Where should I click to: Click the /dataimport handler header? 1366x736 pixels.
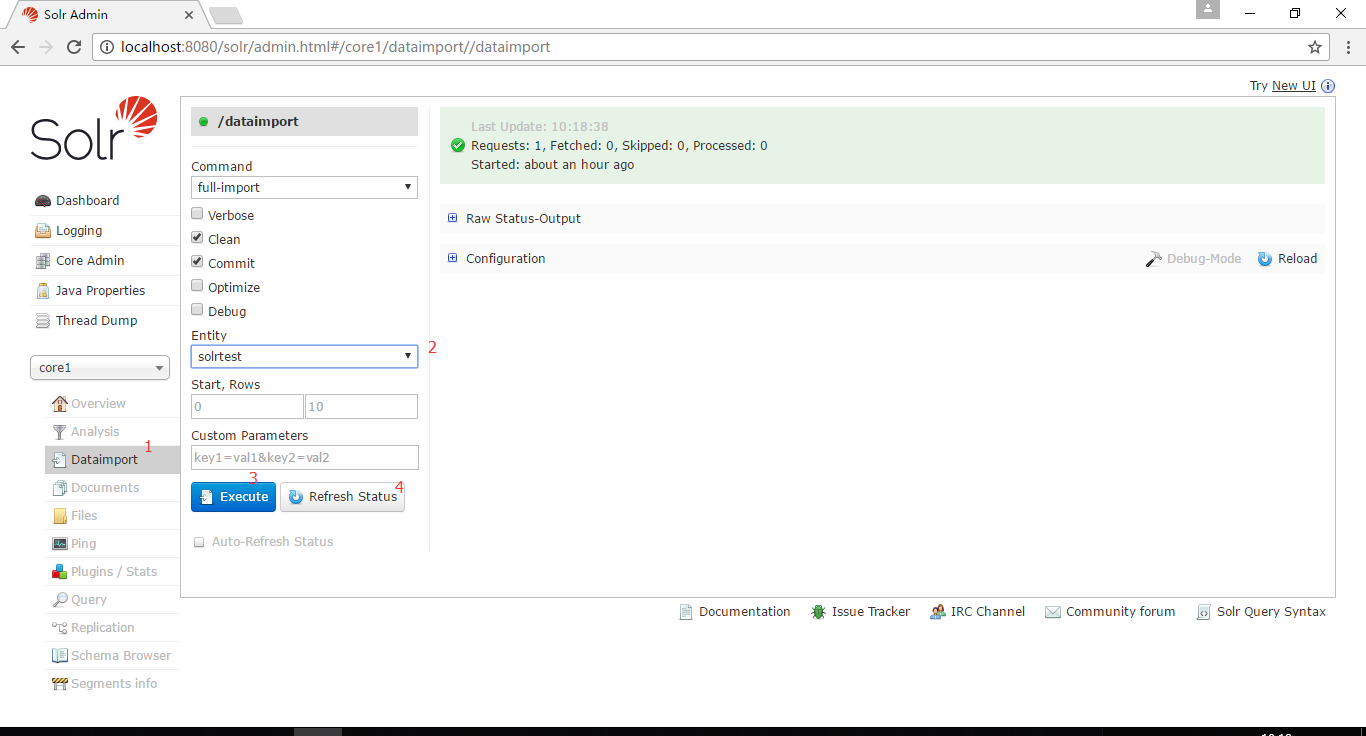tap(304, 121)
